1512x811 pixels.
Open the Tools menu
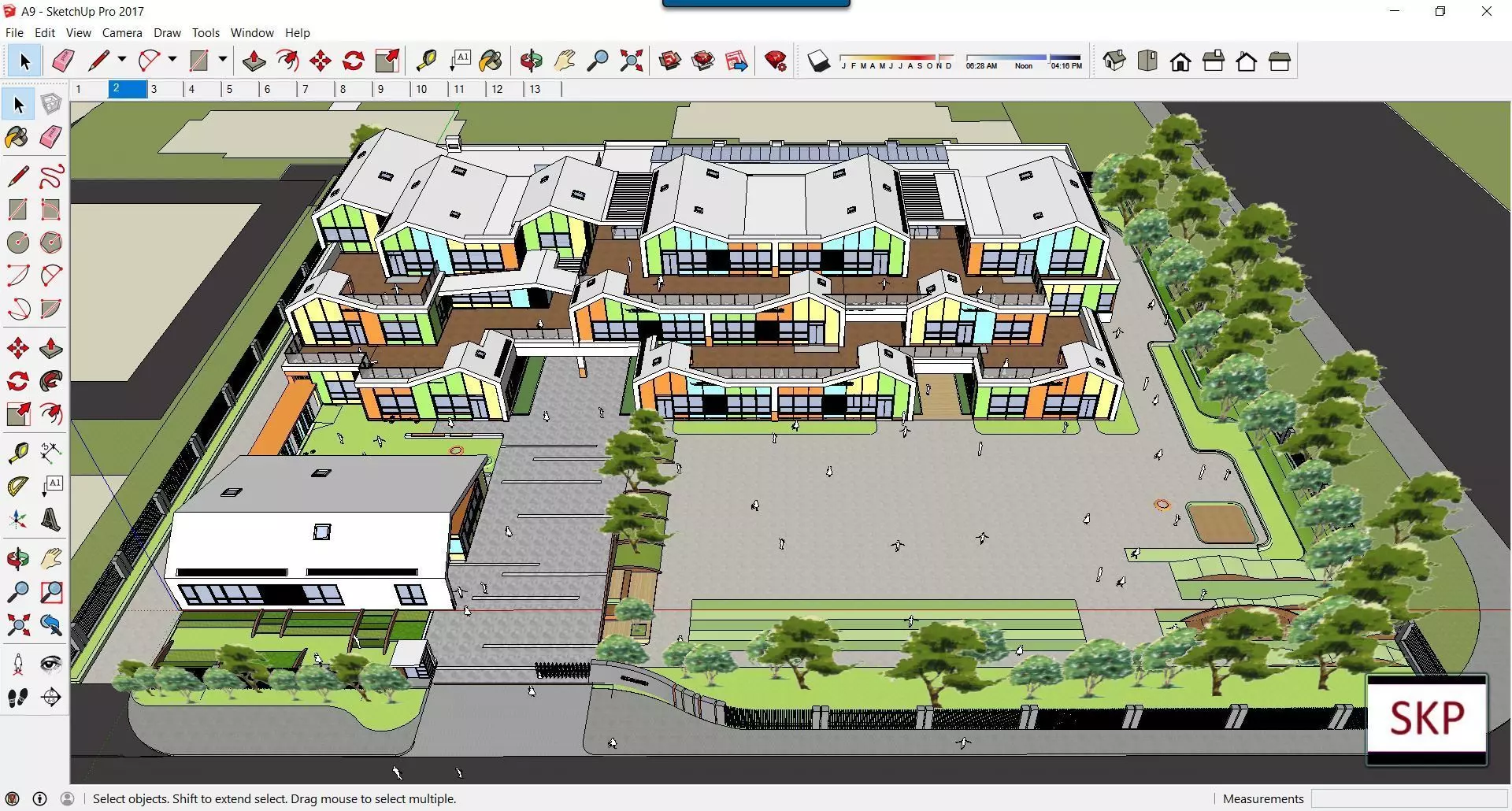click(206, 32)
